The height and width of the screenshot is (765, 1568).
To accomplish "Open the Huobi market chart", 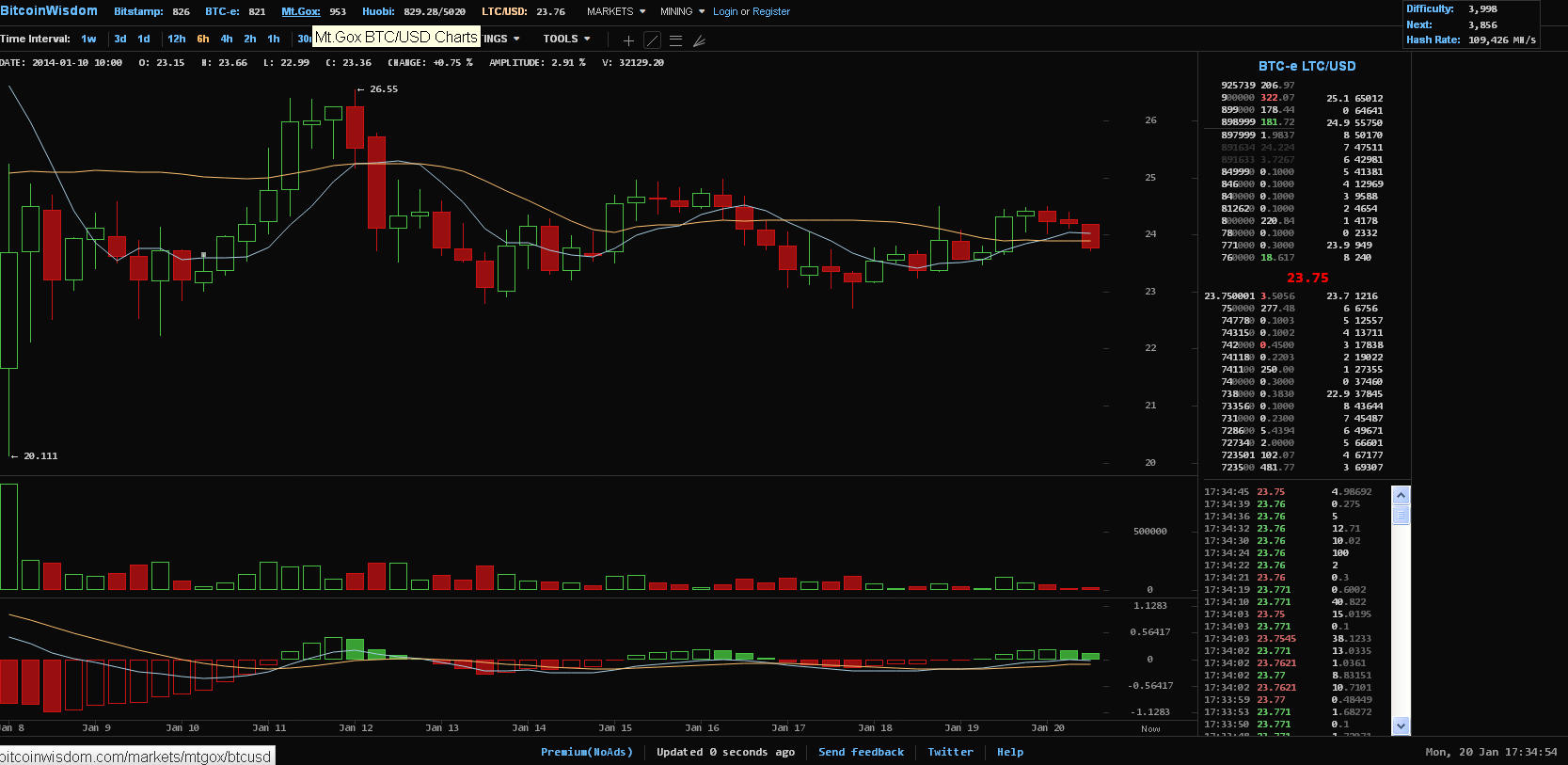I will [414, 11].
